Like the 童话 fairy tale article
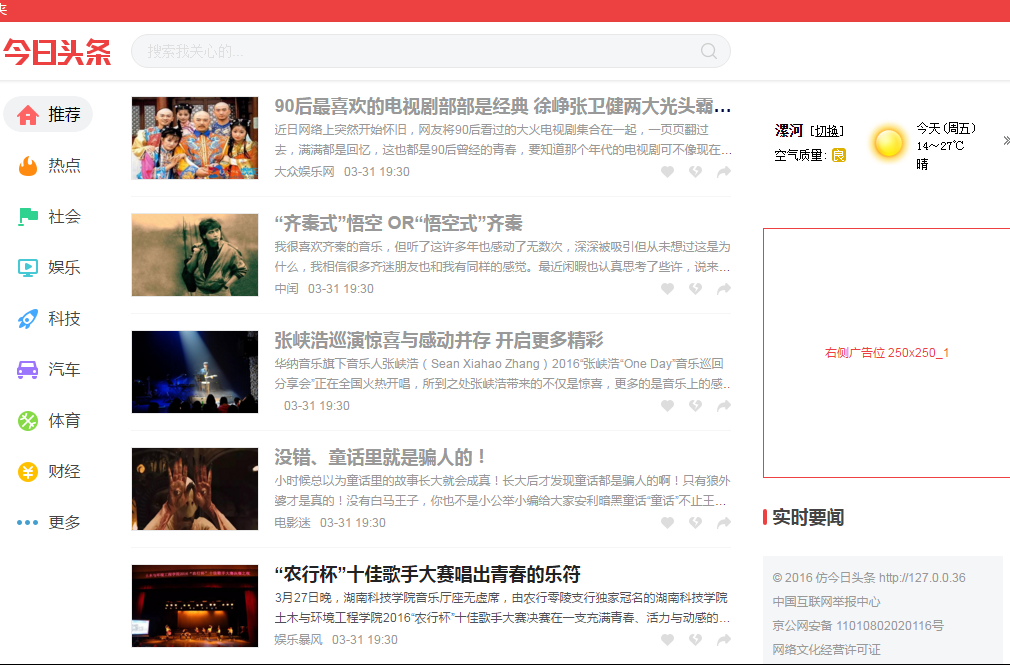 (x=667, y=523)
